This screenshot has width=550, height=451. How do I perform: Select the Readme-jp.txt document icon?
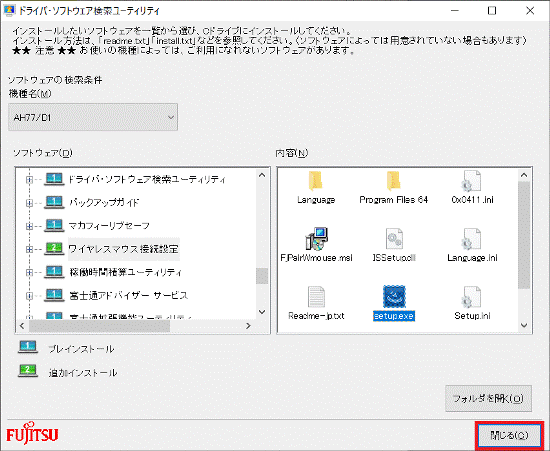316,297
